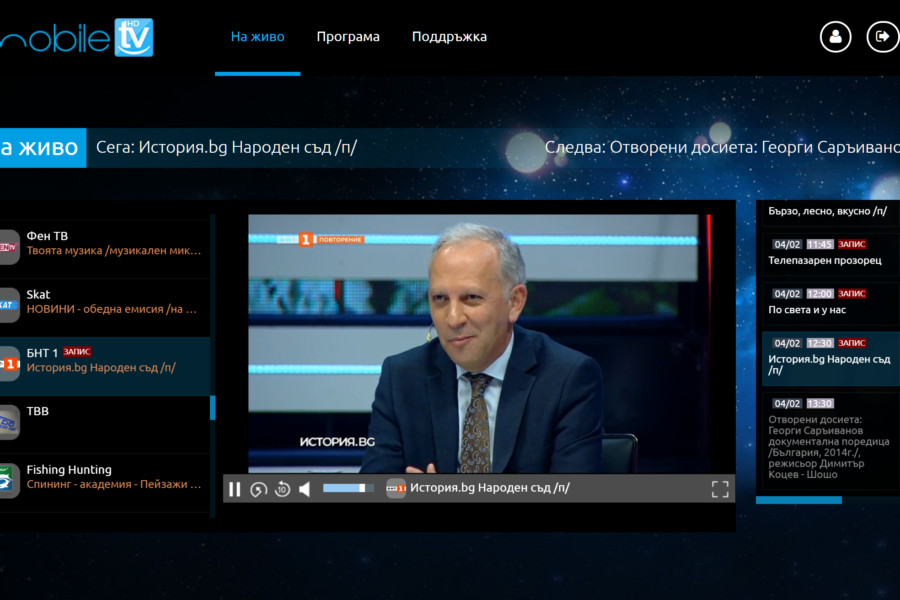Adjust the player volume slider

pyautogui.click(x=347, y=489)
